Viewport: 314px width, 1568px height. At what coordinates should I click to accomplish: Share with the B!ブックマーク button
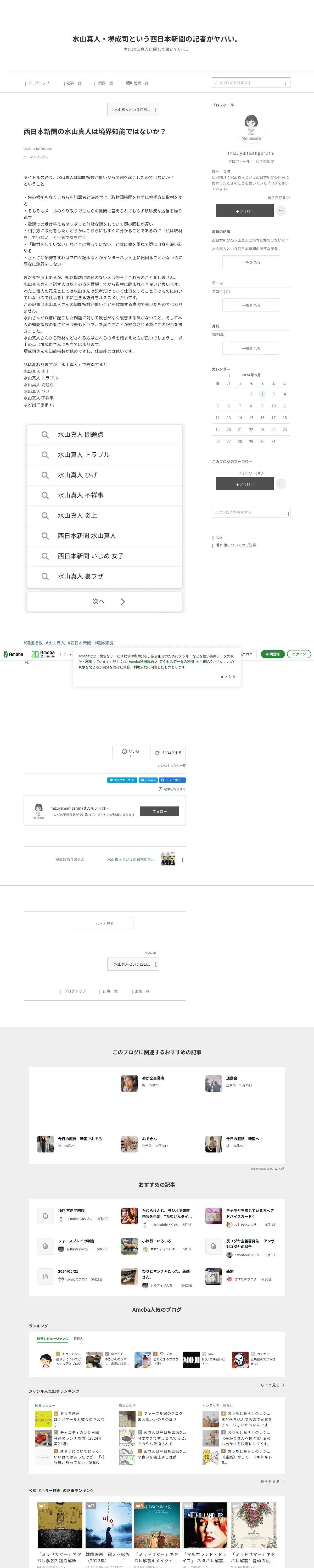[x=121, y=780]
